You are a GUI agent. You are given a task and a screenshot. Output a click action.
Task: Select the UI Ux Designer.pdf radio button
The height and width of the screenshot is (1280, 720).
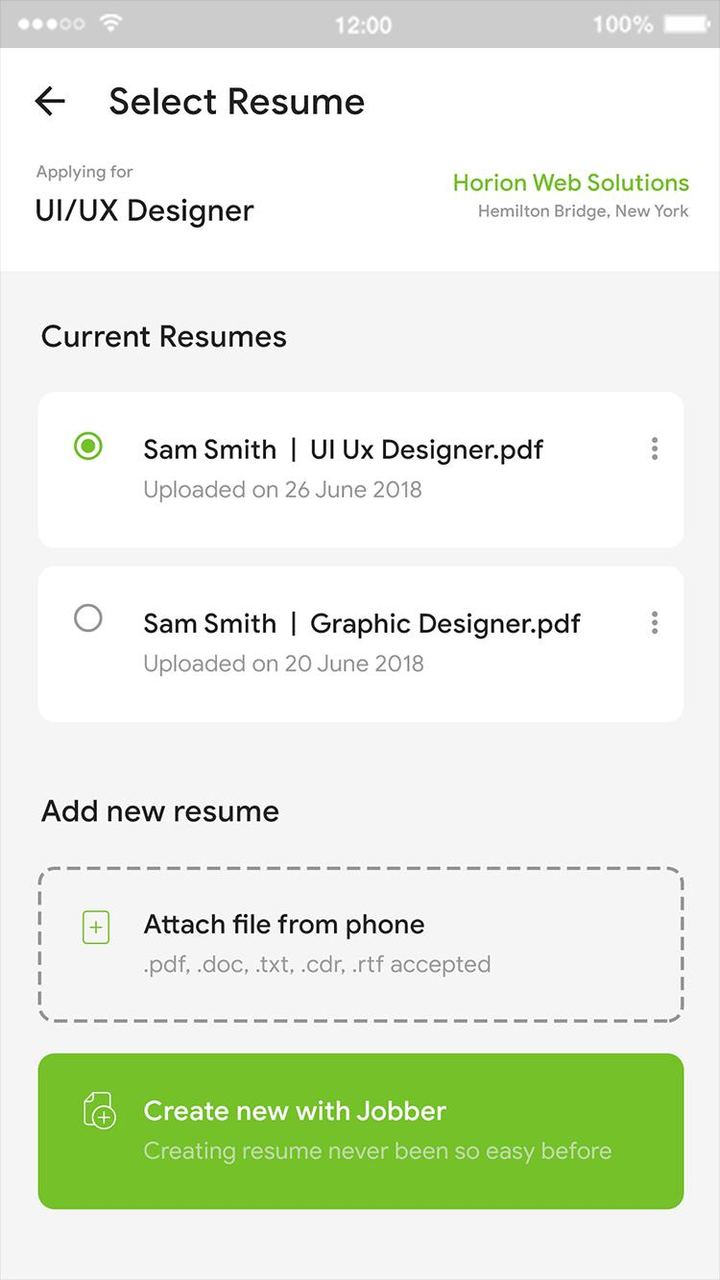(88, 447)
